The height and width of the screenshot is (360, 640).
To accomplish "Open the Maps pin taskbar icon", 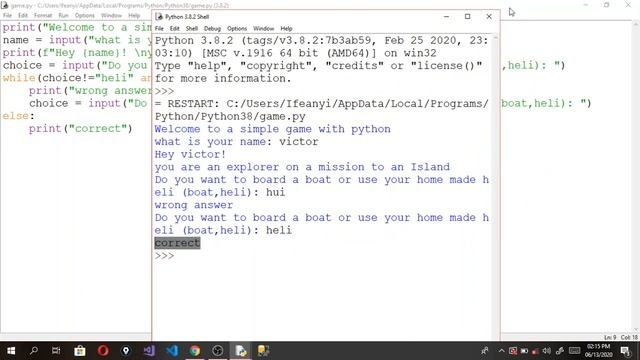I will [x=126, y=351].
